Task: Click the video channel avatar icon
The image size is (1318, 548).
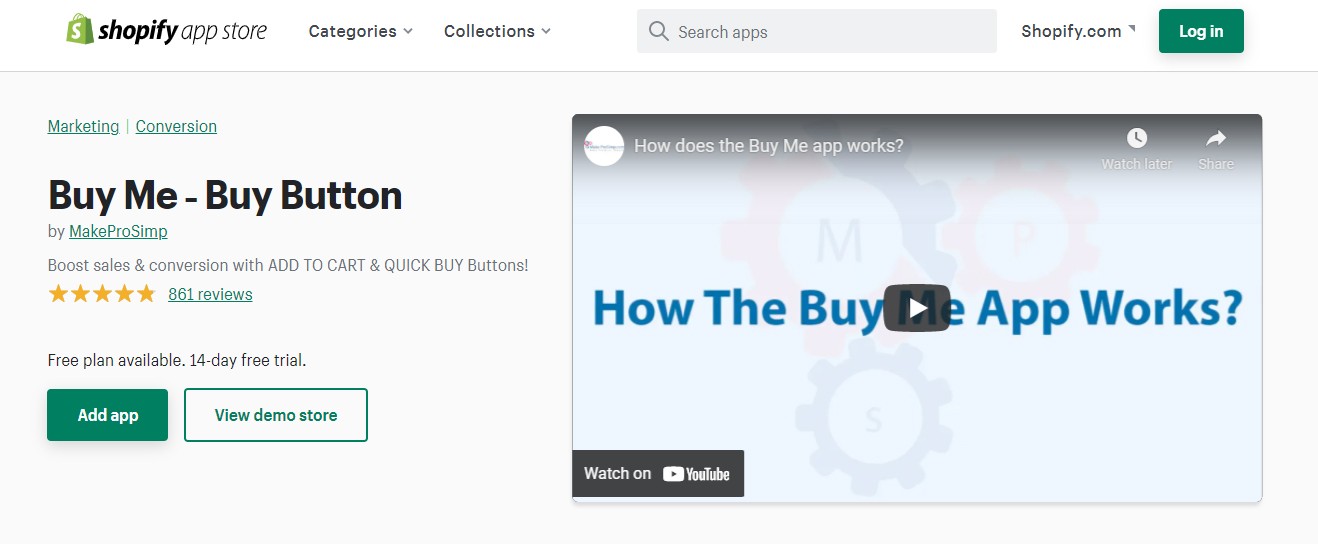Action: click(604, 146)
